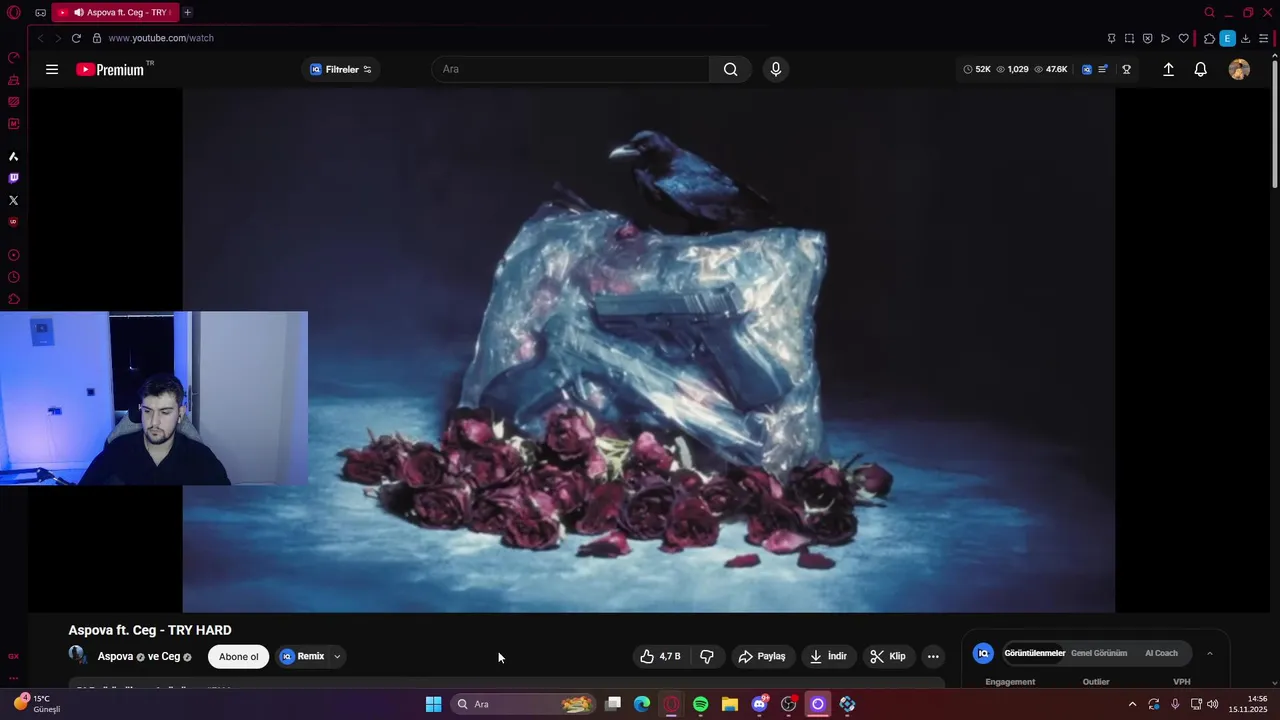Viewport: 1280px width, 720px height.
Task: Click the Ara search input field
Action: click(x=570, y=69)
